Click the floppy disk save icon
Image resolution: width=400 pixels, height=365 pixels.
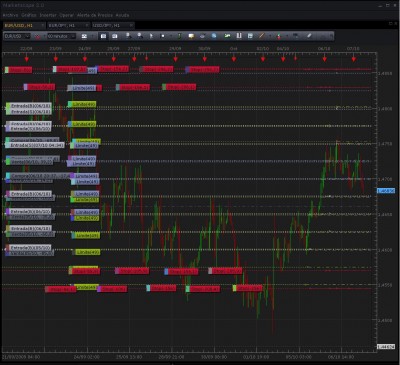250,36
